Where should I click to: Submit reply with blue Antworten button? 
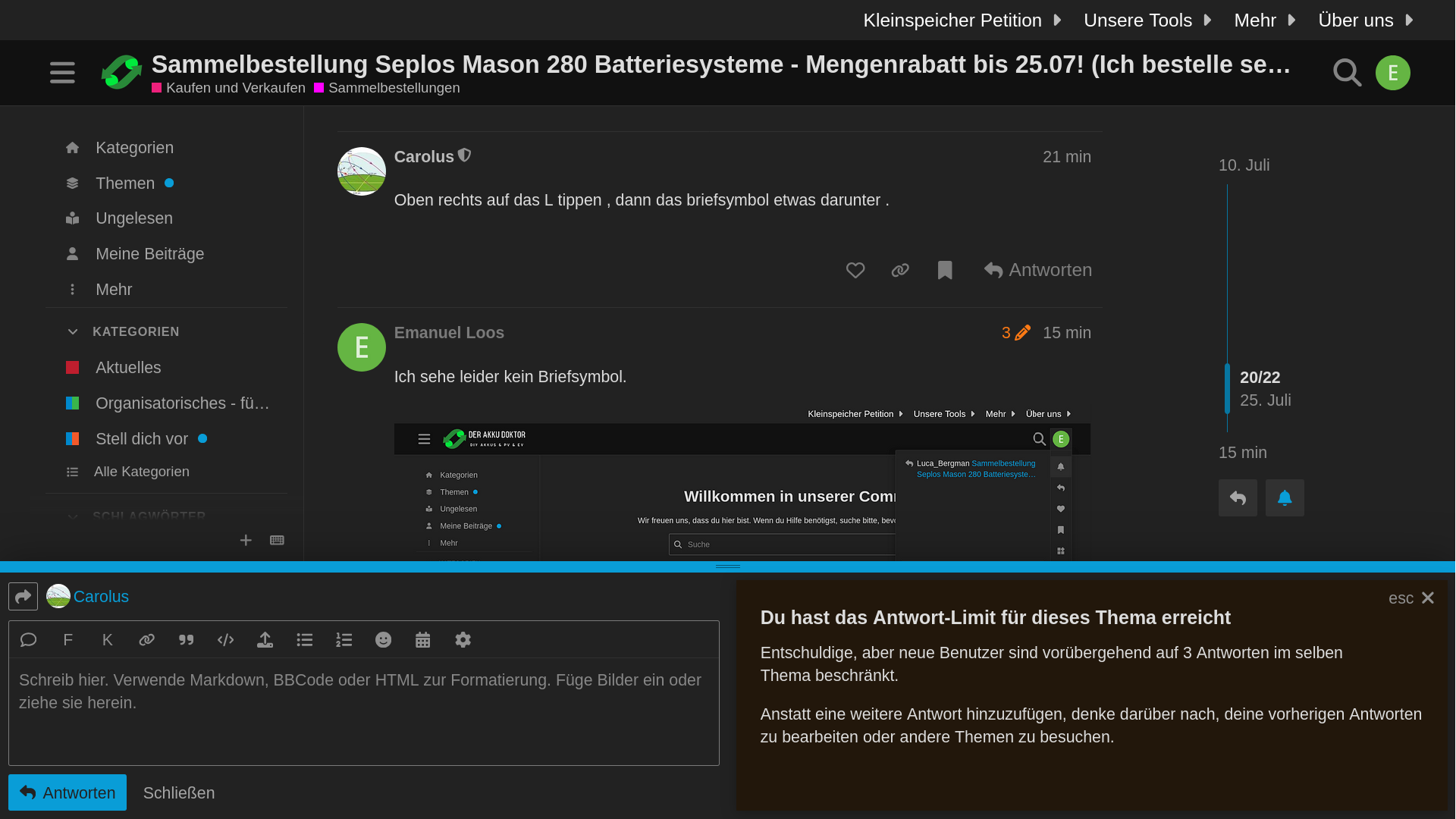tap(67, 792)
